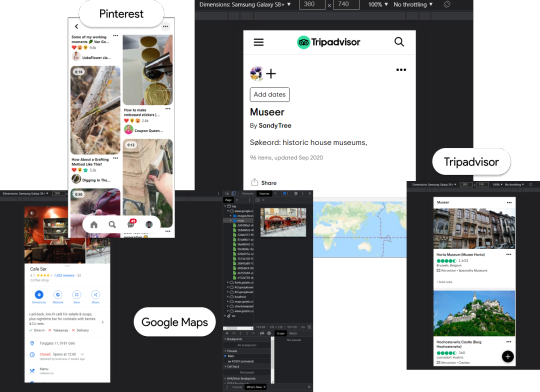
Task: Open three-dot options beside Museer trip
Action: [x=401, y=70]
